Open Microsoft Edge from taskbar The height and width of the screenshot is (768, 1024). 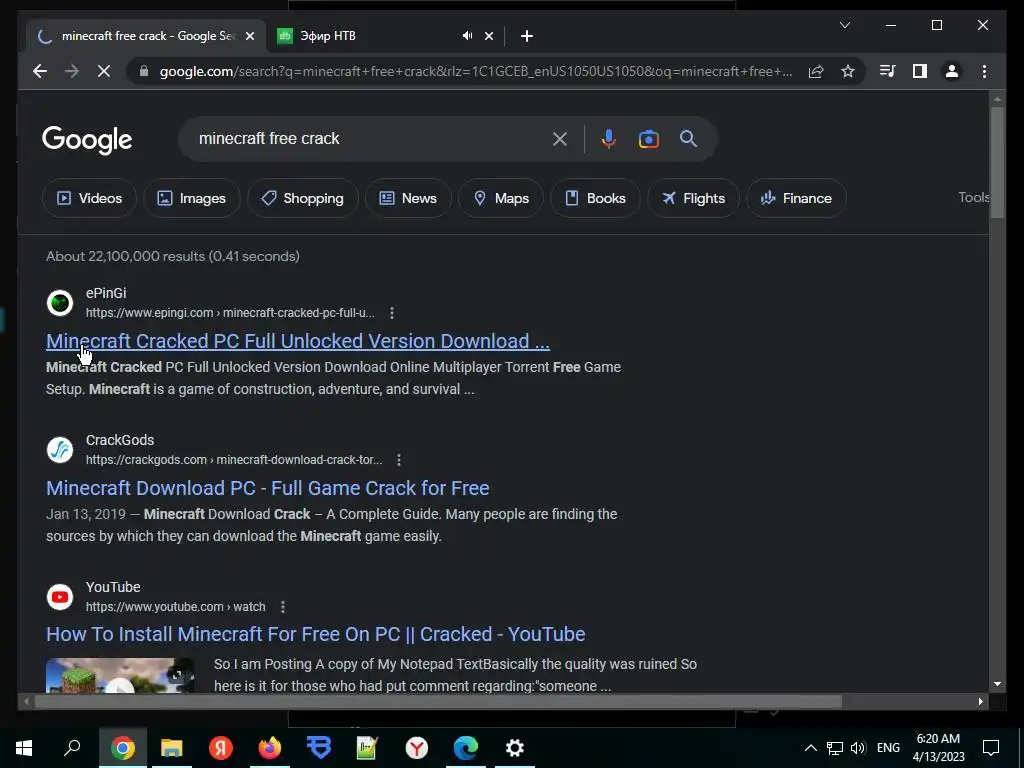tap(466, 748)
